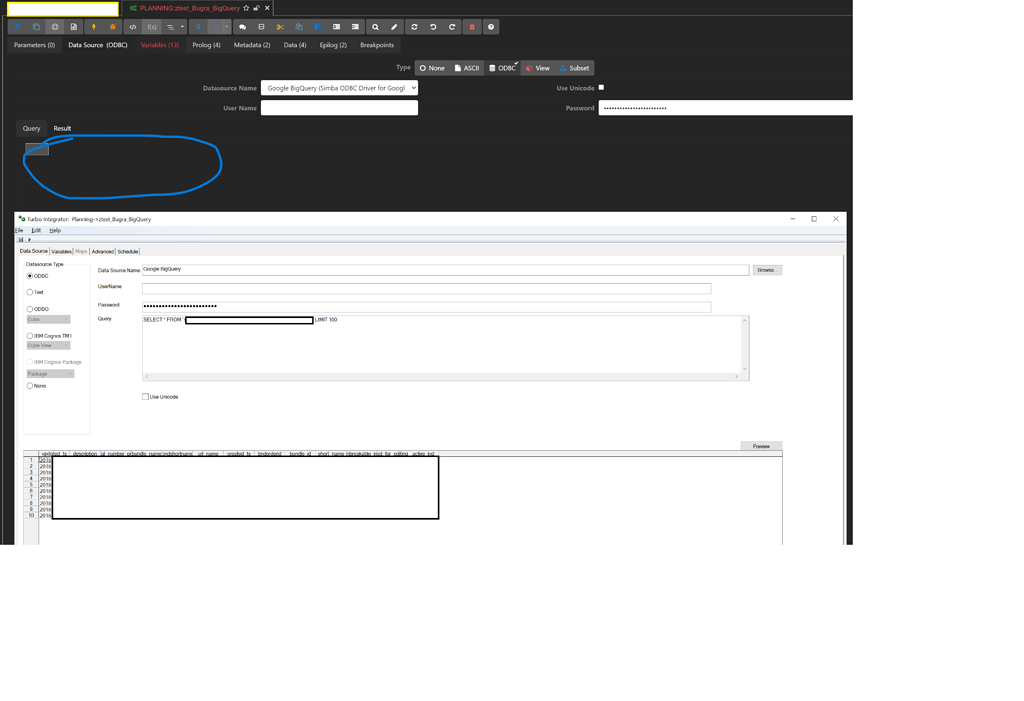Select the Subset type option
The image size is (1024, 701).
[577, 67]
